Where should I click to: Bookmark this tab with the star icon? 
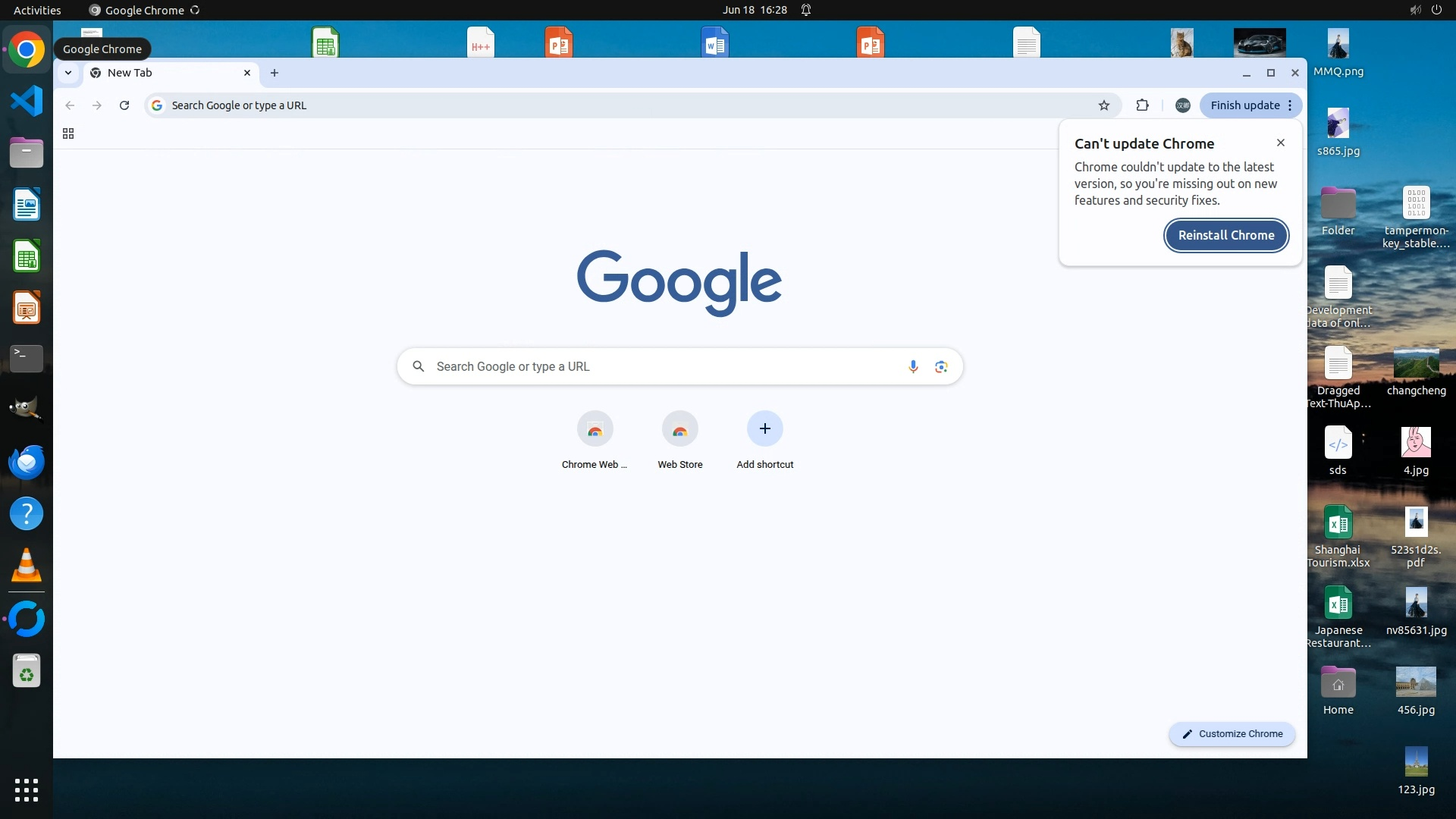[x=1104, y=105]
